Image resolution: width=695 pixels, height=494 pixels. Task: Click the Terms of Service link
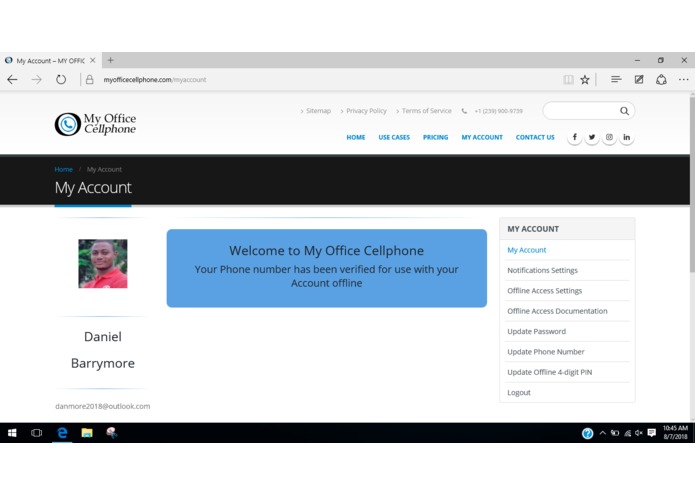(426, 111)
